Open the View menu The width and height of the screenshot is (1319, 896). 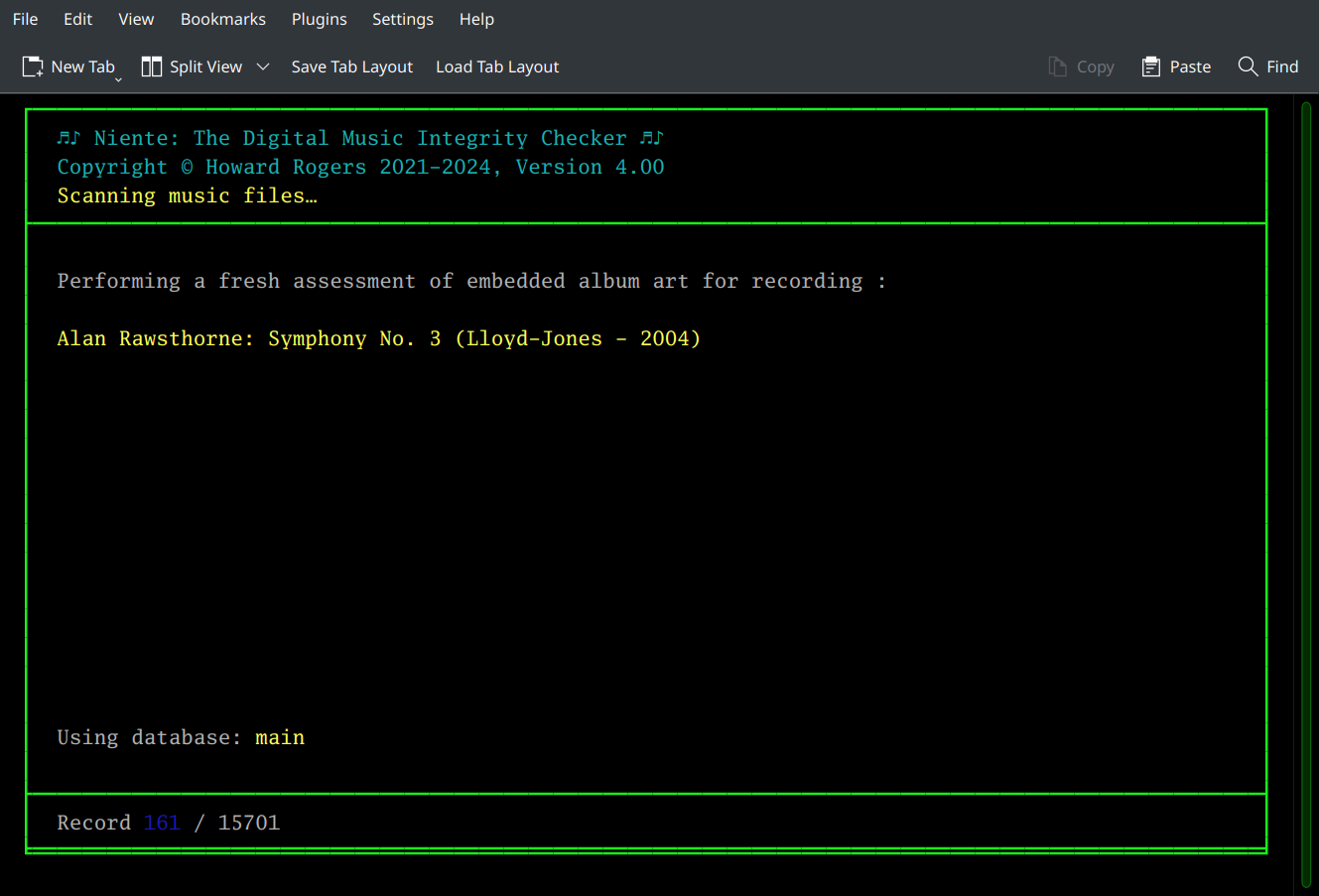136,19
